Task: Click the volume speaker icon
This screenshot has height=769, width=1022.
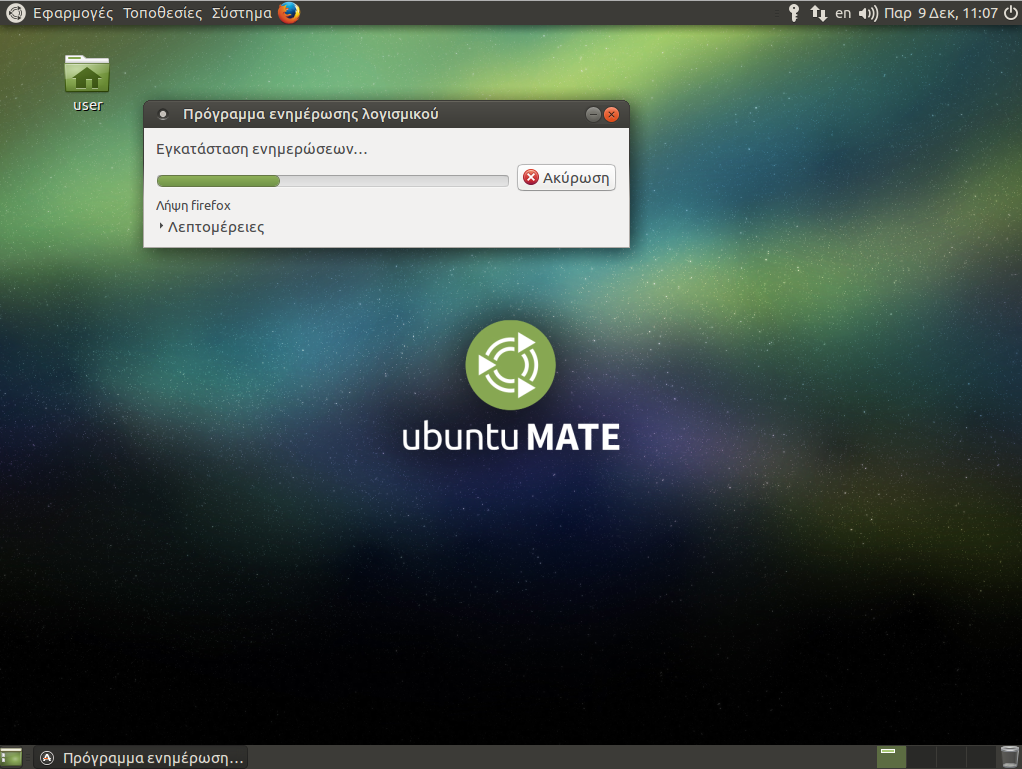Action: (868, 13)
